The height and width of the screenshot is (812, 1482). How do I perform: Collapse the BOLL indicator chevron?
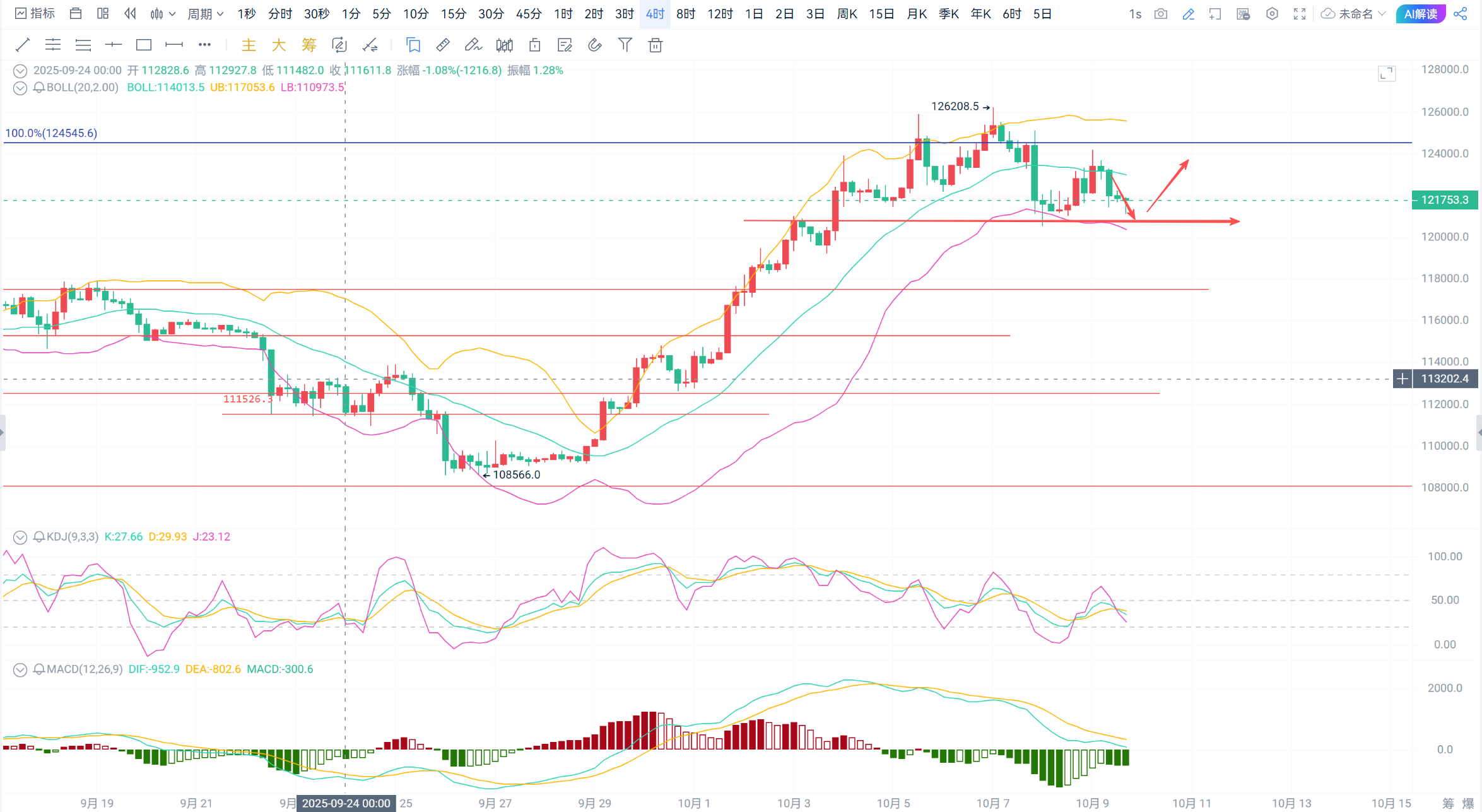pos(20,88)
